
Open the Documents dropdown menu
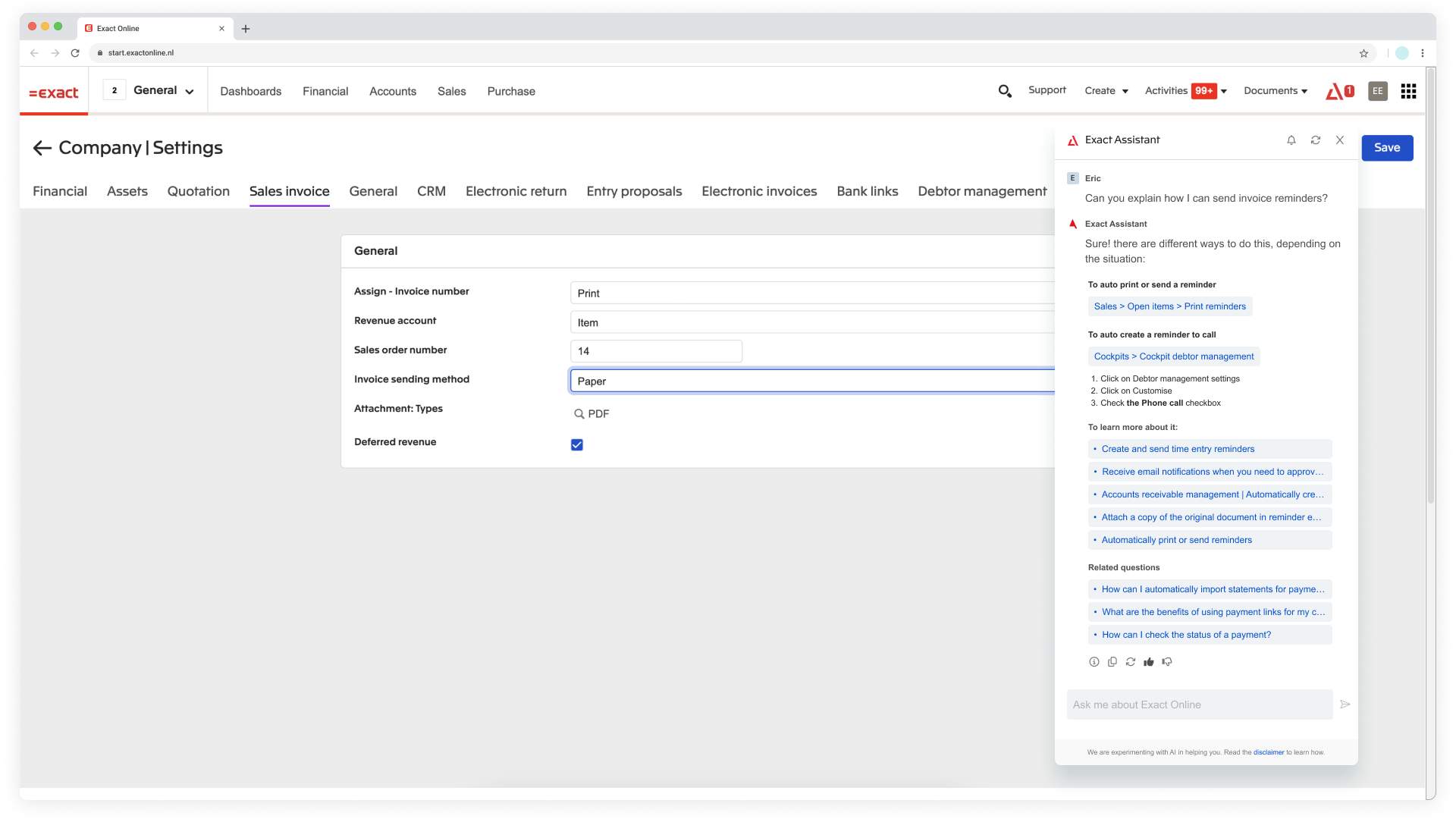(1276, 91)
